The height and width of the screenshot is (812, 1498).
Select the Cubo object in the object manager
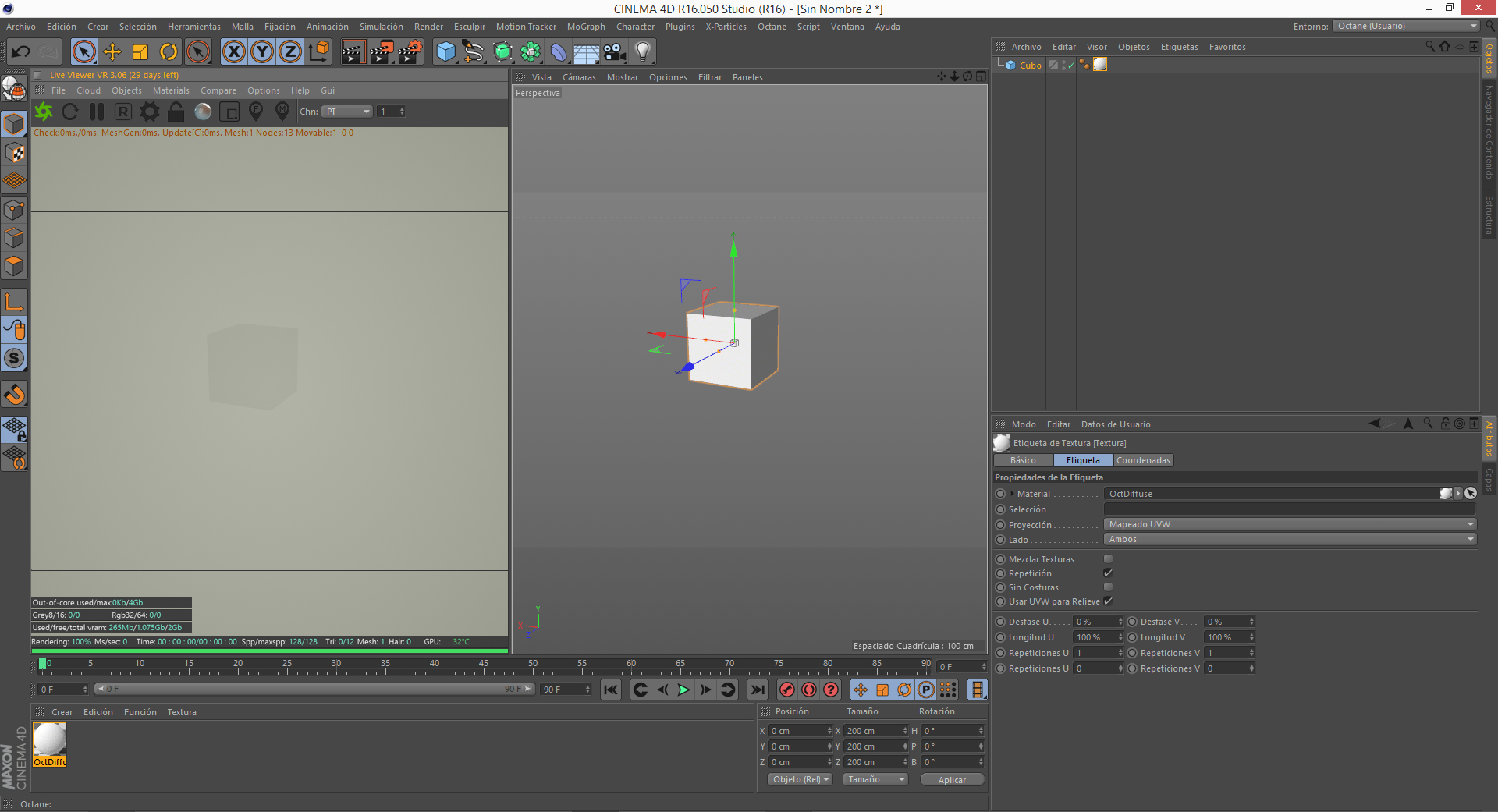coord(1030,66)
